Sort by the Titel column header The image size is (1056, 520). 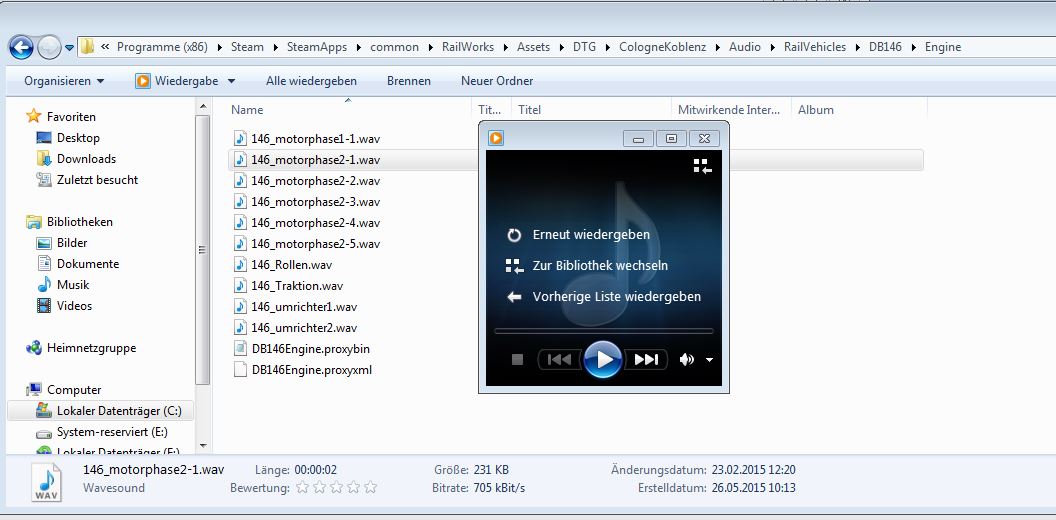(x=591, y=110)
